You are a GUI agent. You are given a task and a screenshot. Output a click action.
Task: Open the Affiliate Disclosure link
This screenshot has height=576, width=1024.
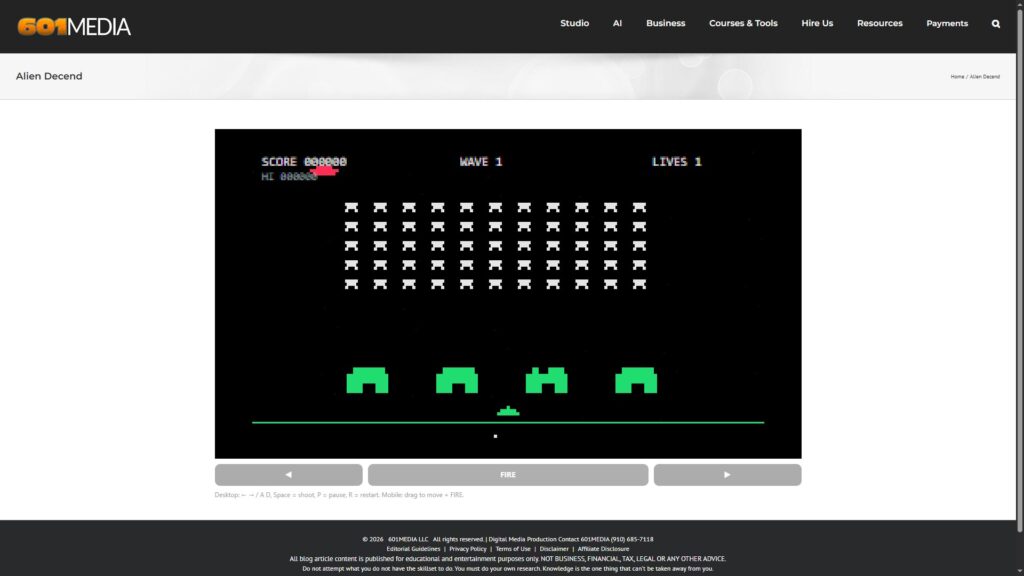click(x=604, y=548)
